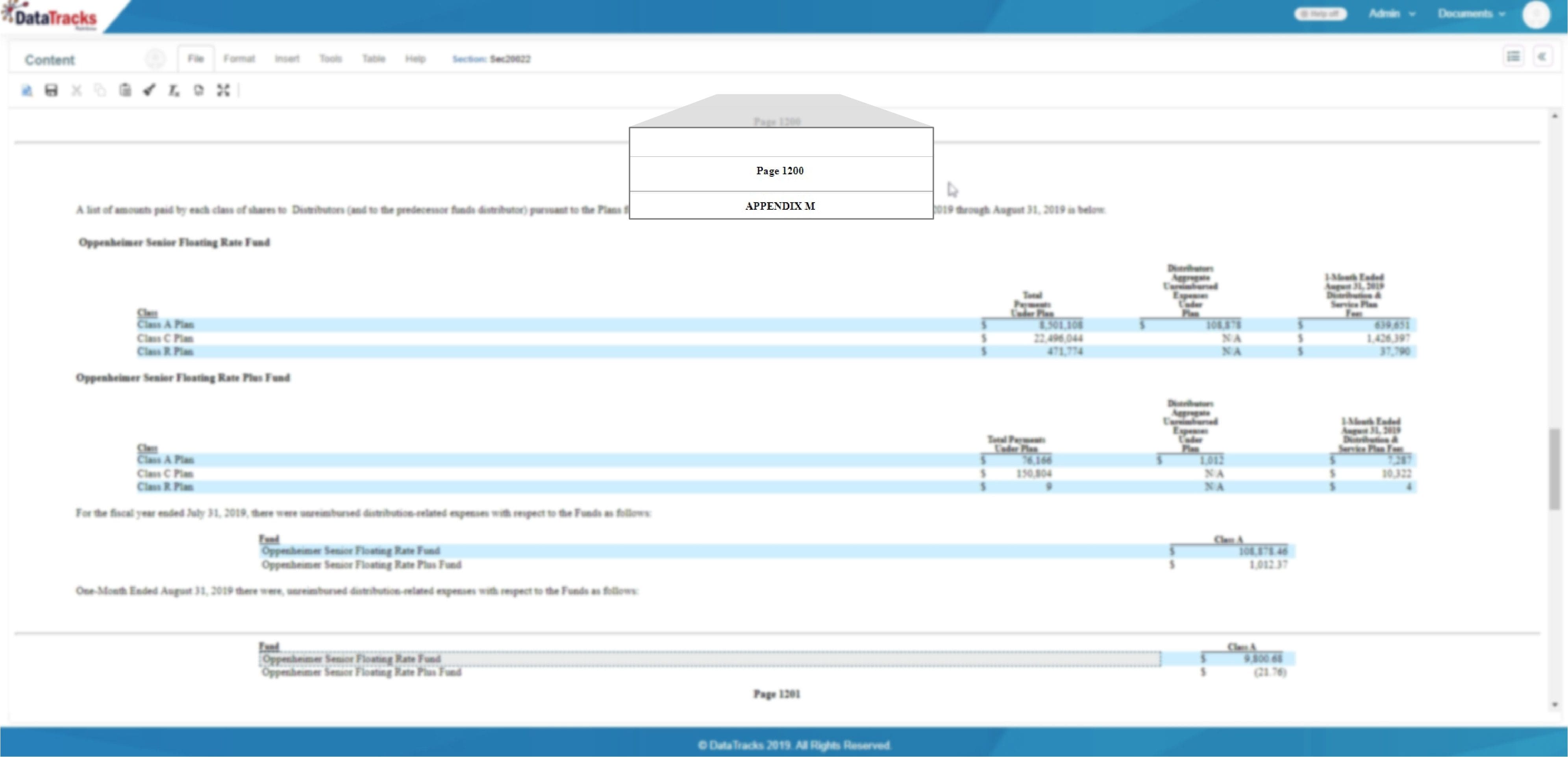Click the user avatar circle
1568x757 pixels.
click(1536, 15)
